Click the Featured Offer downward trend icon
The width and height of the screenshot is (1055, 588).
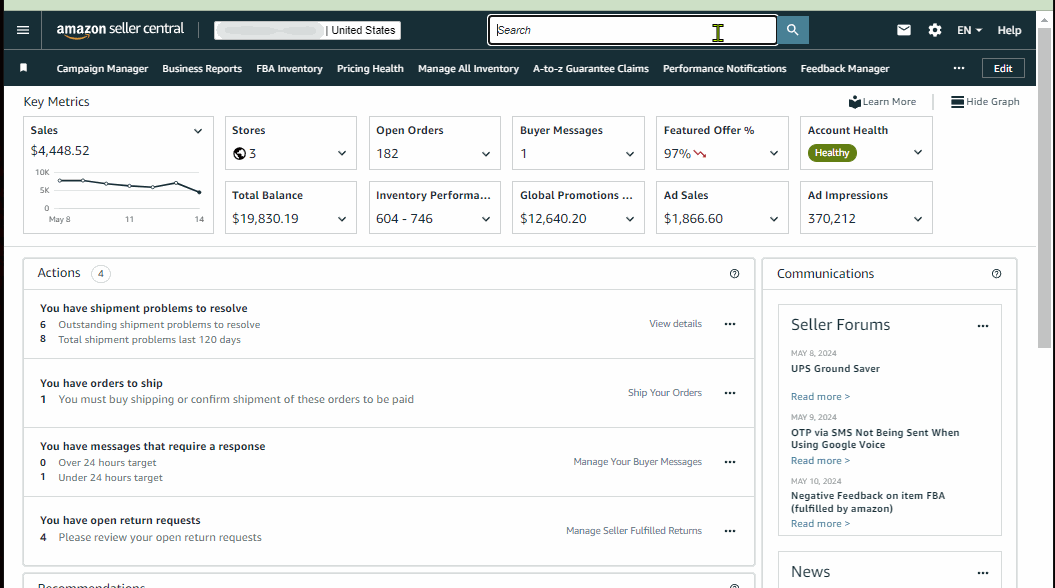coord(700,154)
